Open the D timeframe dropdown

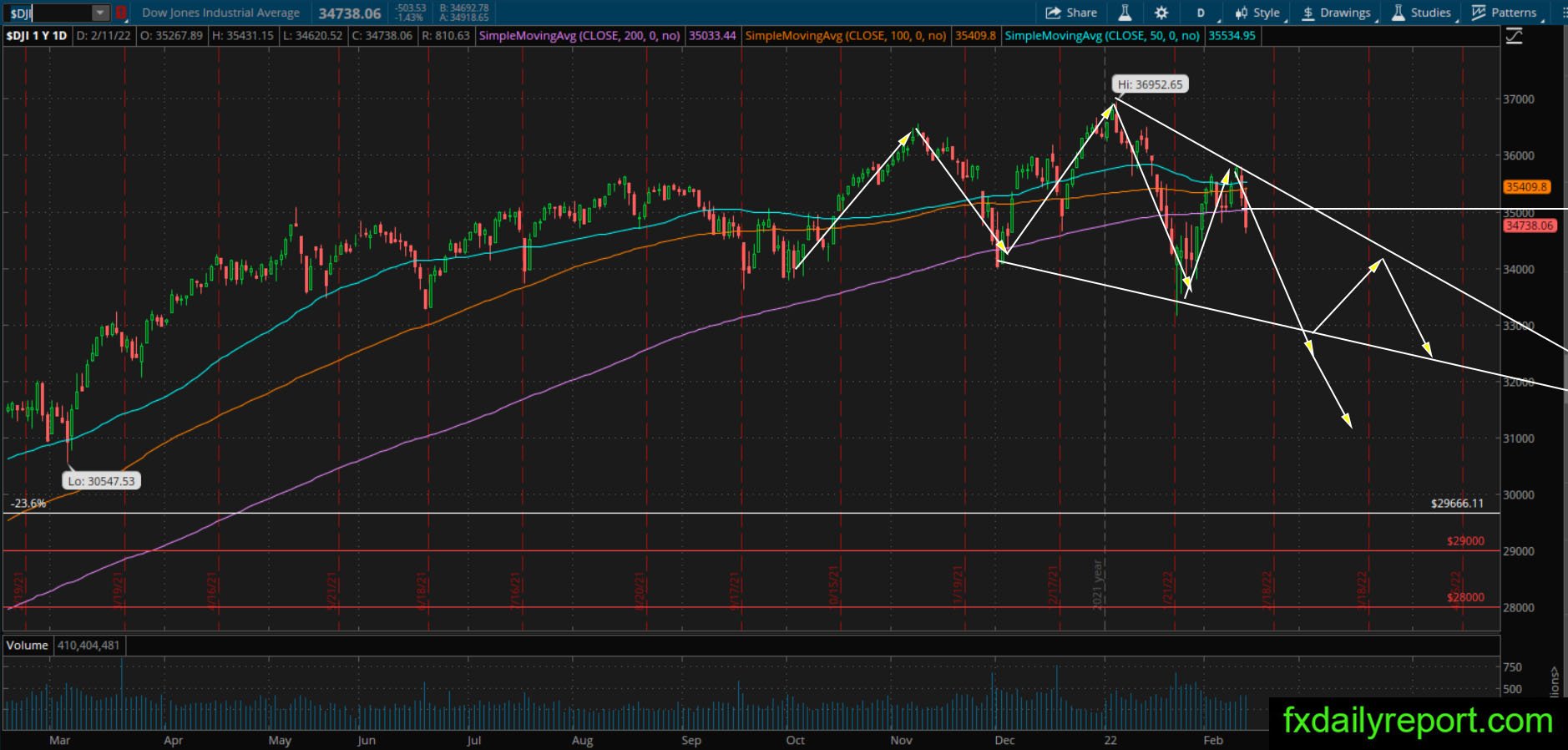point(1203,13)
